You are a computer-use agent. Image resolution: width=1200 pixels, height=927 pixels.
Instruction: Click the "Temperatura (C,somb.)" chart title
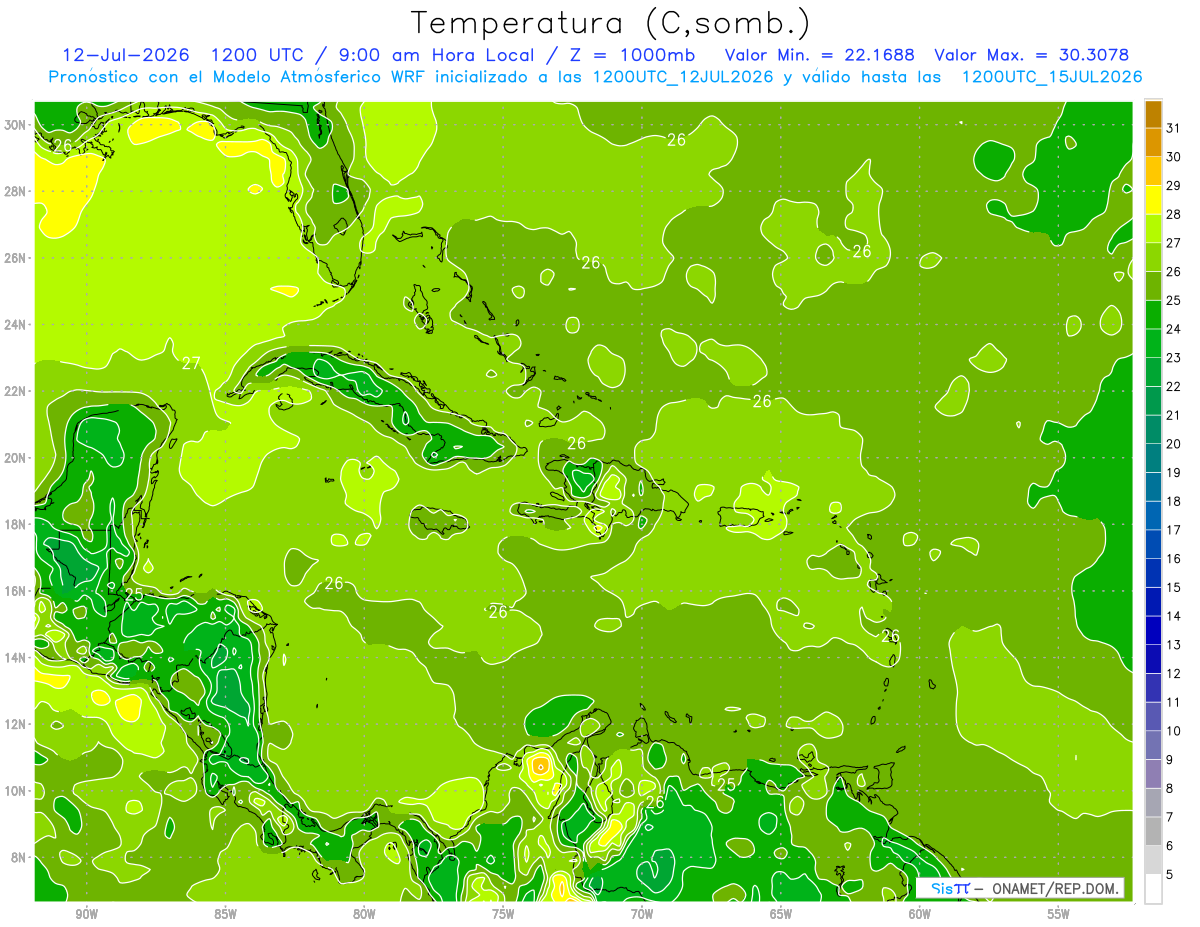pos(611,23)
